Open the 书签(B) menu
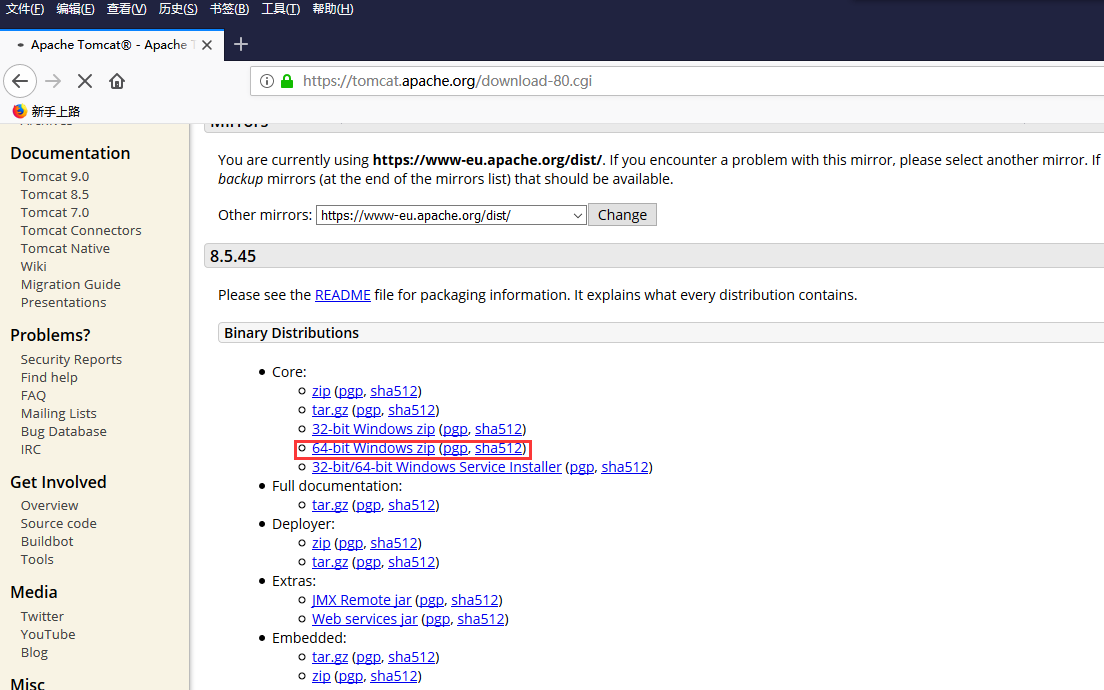Screen dimensions: 1104x690 click(x=230, y=8)
